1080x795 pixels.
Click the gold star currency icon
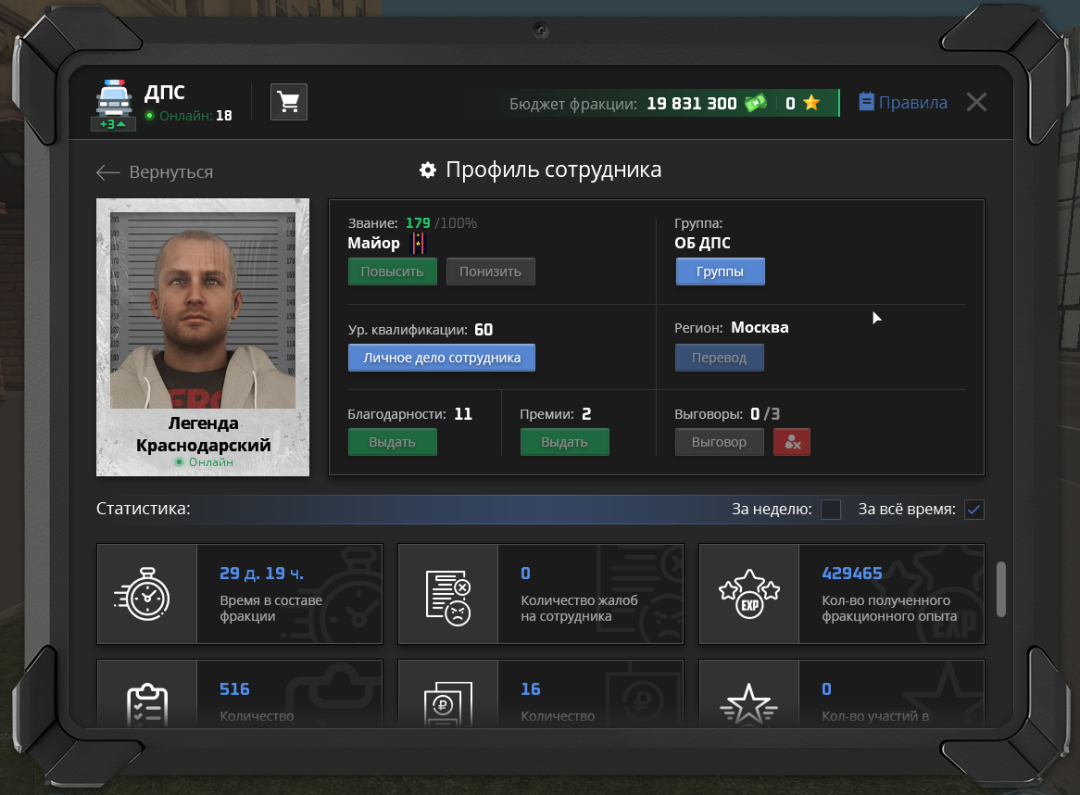point(811,103)
